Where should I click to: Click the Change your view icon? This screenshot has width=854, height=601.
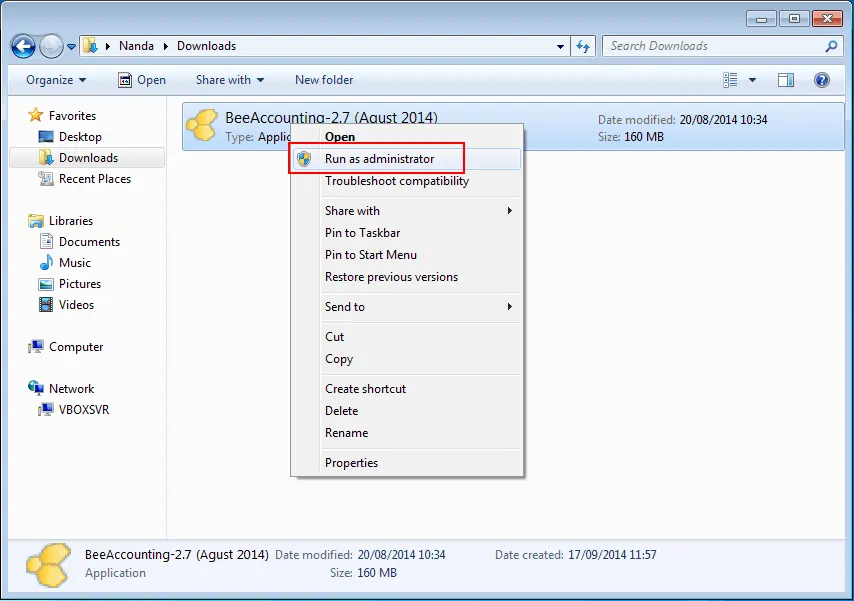[730, 80]
